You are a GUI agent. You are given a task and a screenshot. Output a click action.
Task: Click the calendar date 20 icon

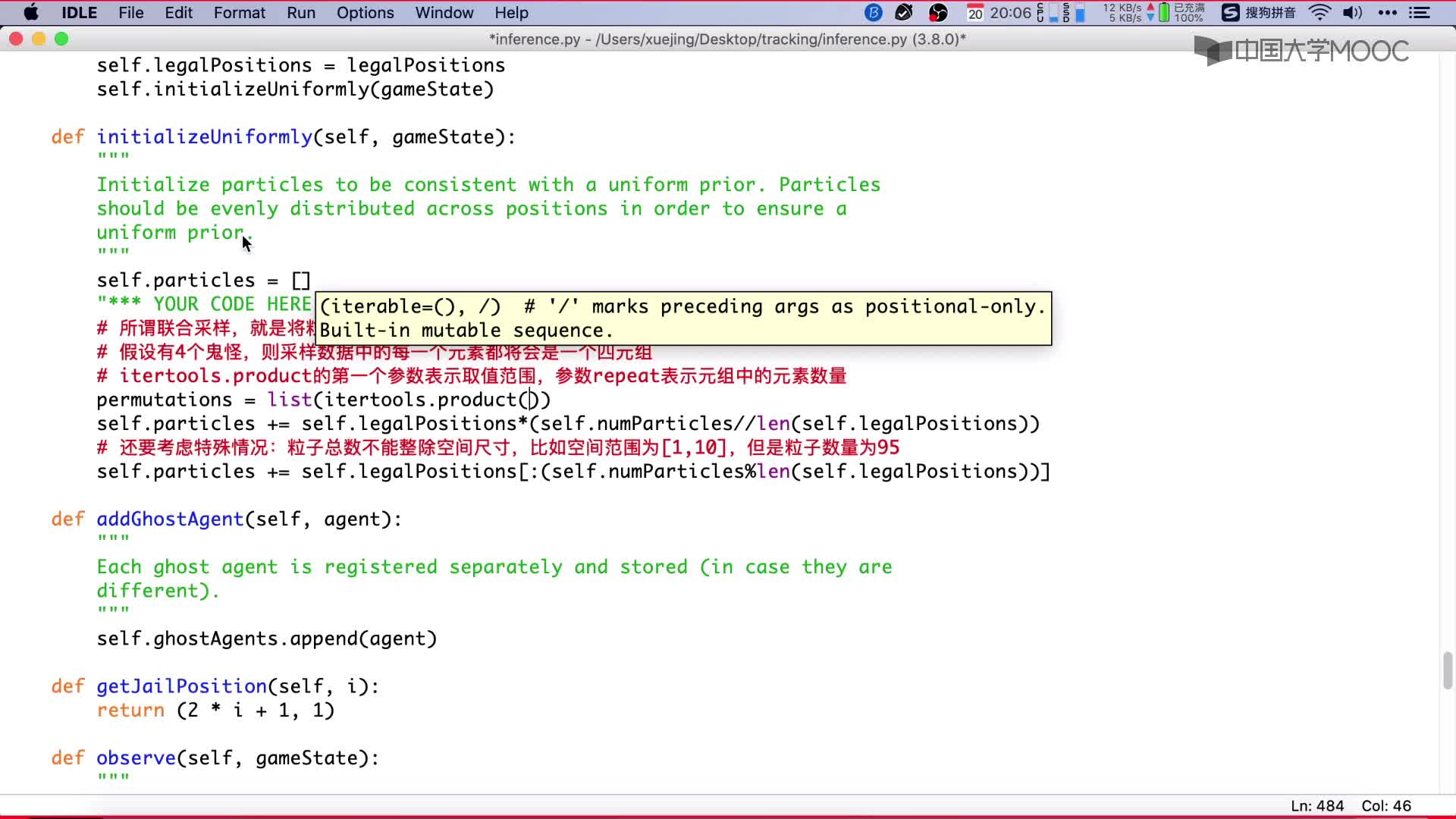(975, 13)
